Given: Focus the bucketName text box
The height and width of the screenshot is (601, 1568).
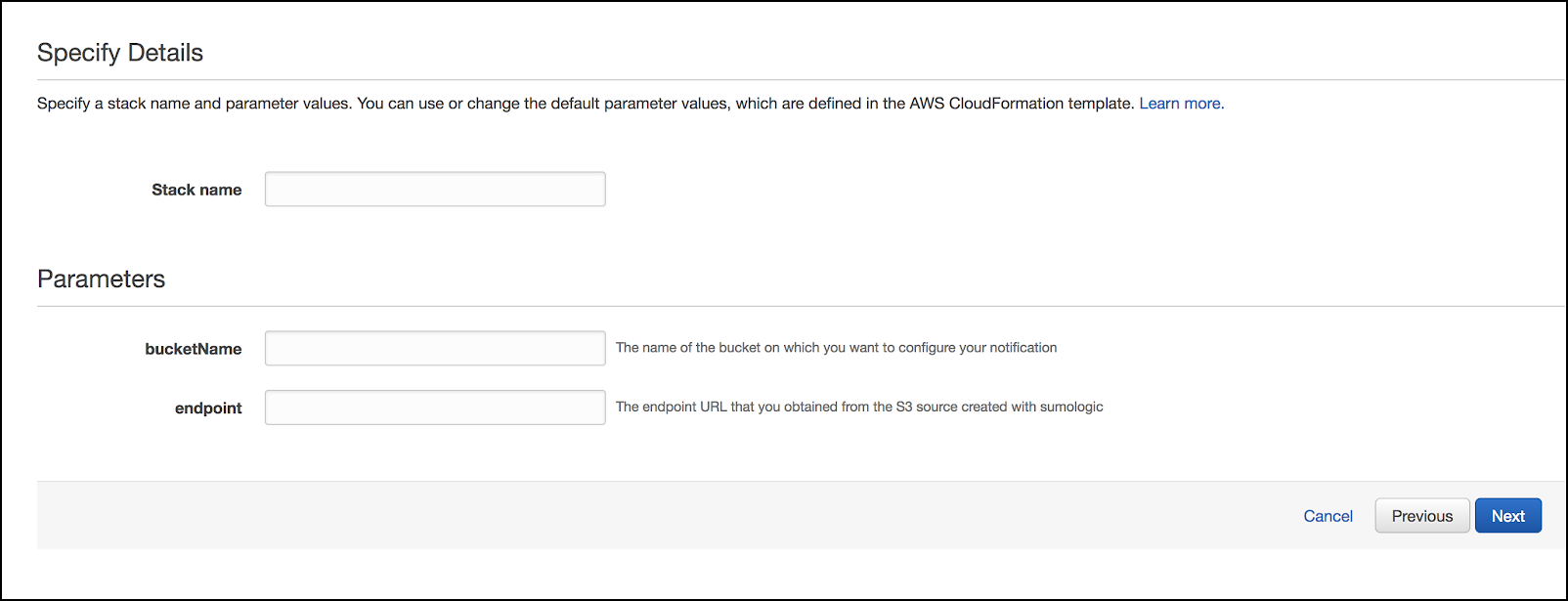Looking at the screenshot, I should pos(435,349).
